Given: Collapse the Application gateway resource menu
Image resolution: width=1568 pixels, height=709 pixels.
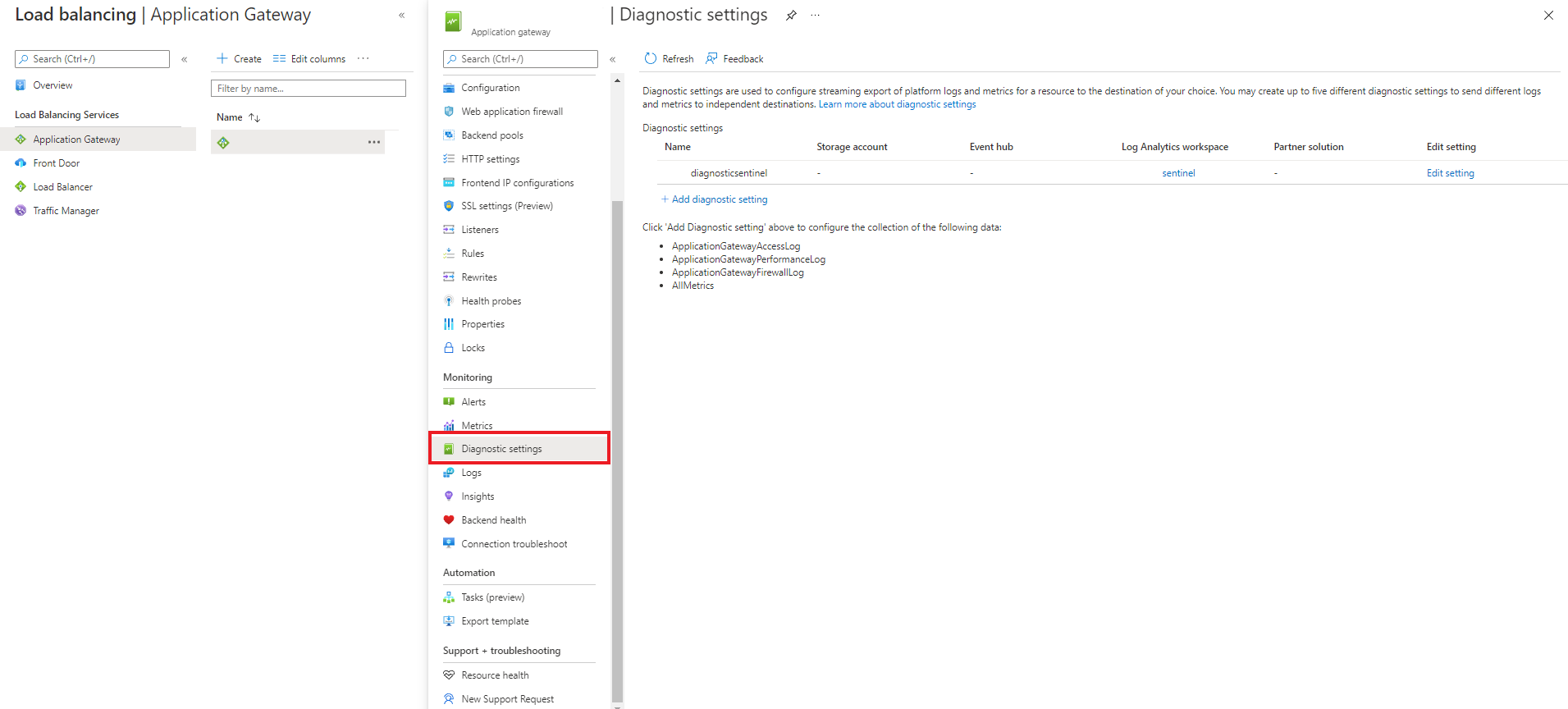Looking at the screenshot, I should coord(613,59).
